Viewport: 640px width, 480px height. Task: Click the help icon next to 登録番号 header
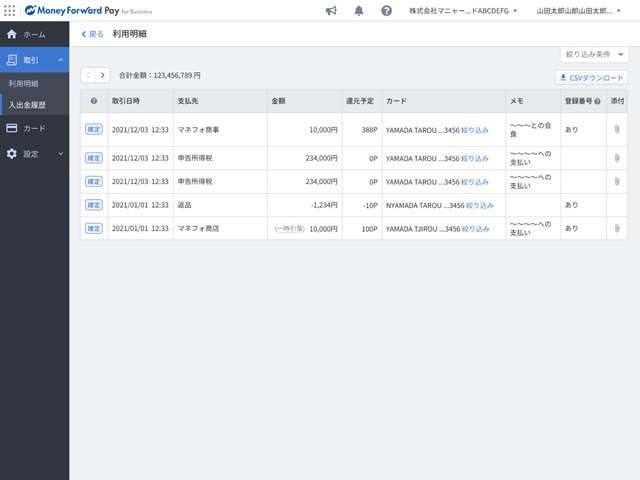(598, 101)
